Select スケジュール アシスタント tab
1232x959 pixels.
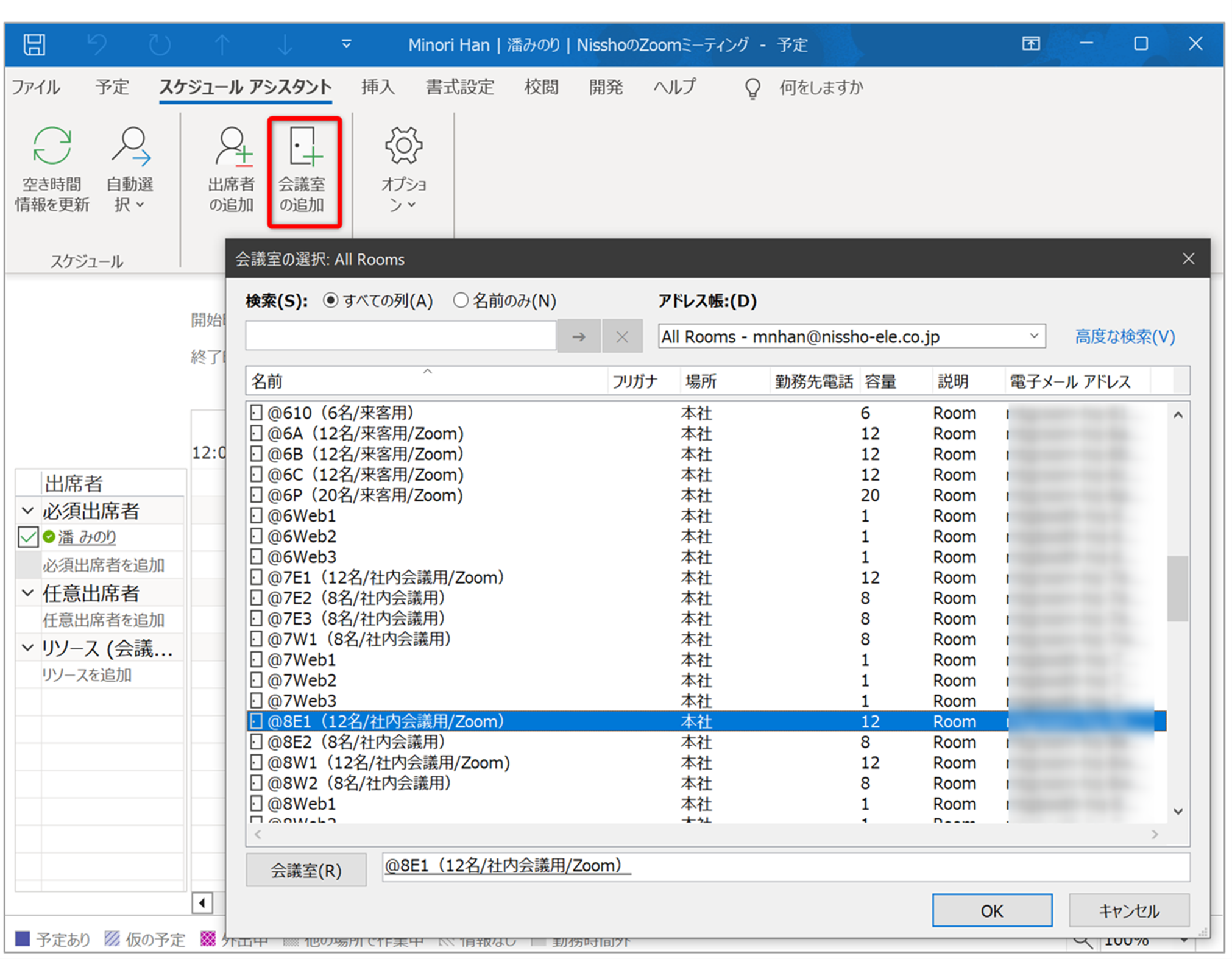click(x=245, y=87)
